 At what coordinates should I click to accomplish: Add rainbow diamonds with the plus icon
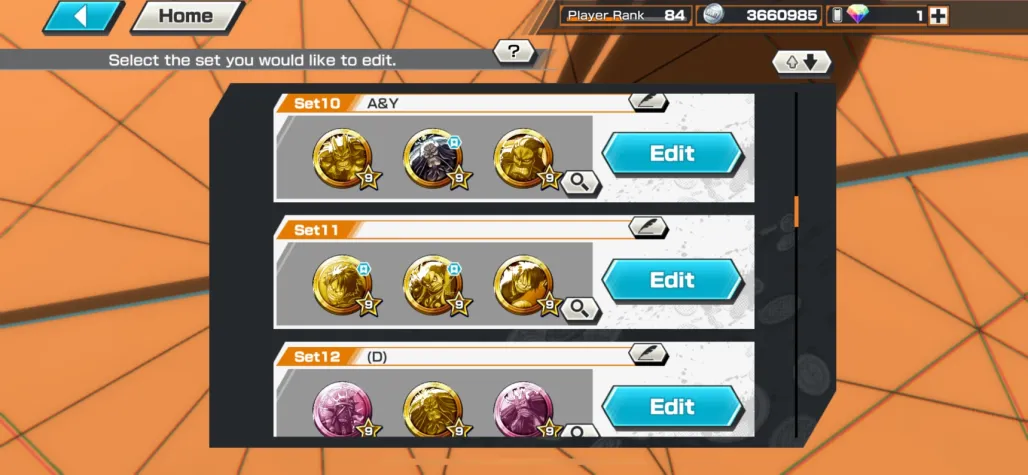tap(938, 16)
